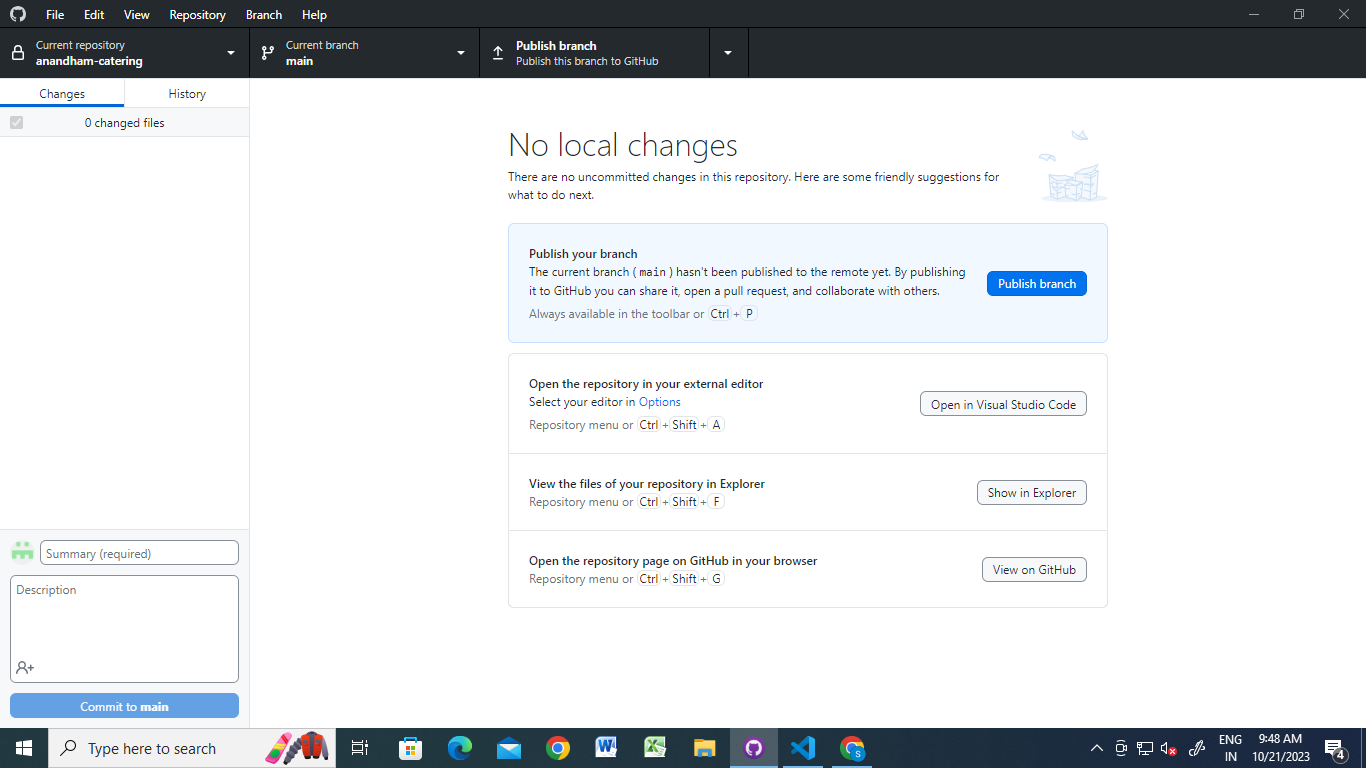The height and width of the screenshot is (768, 1366).
Task: Click the GitHub Desktop taskbar icon
Action: [753, 748]
